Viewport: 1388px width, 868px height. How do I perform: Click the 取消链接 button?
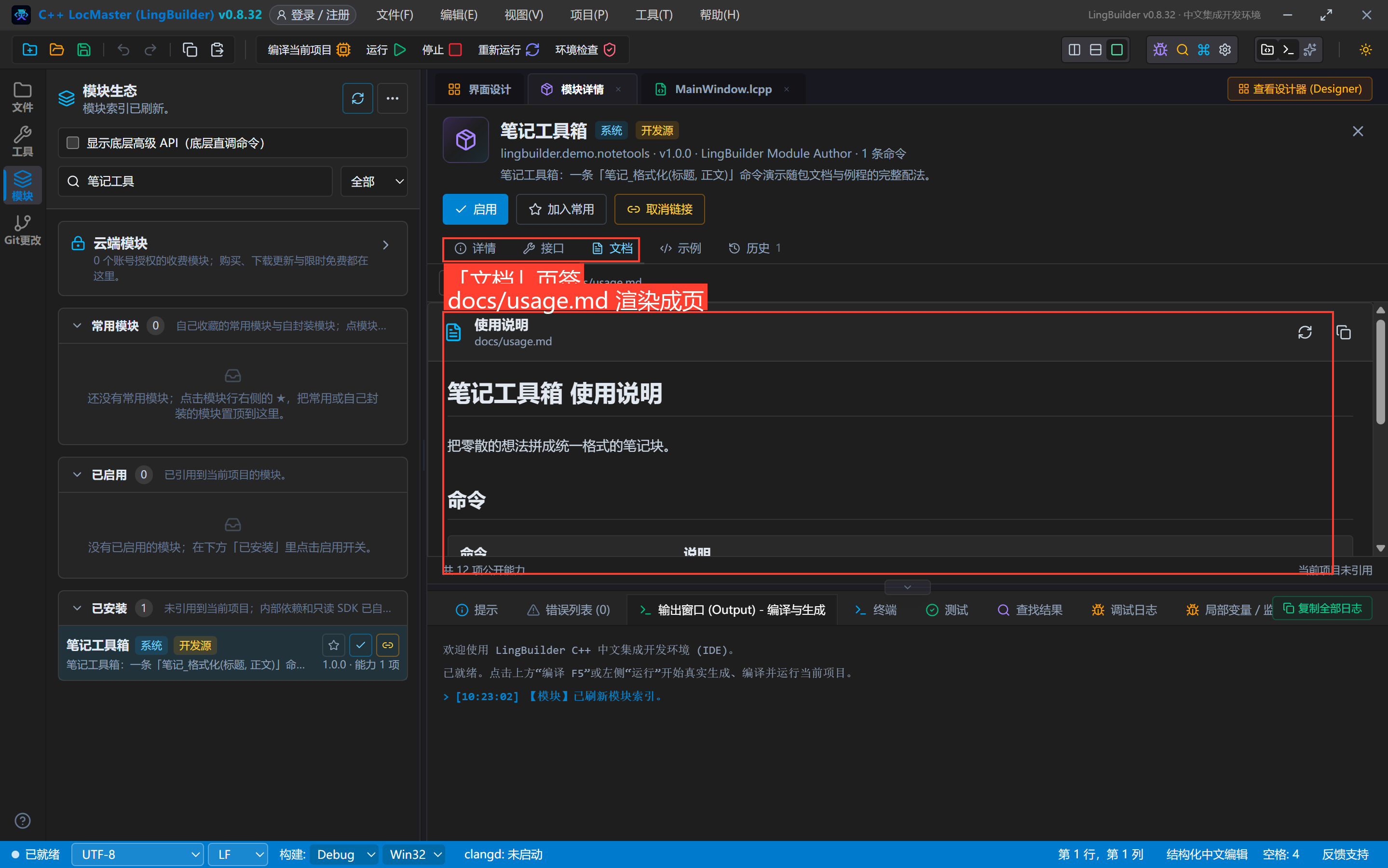pos(660,209)
